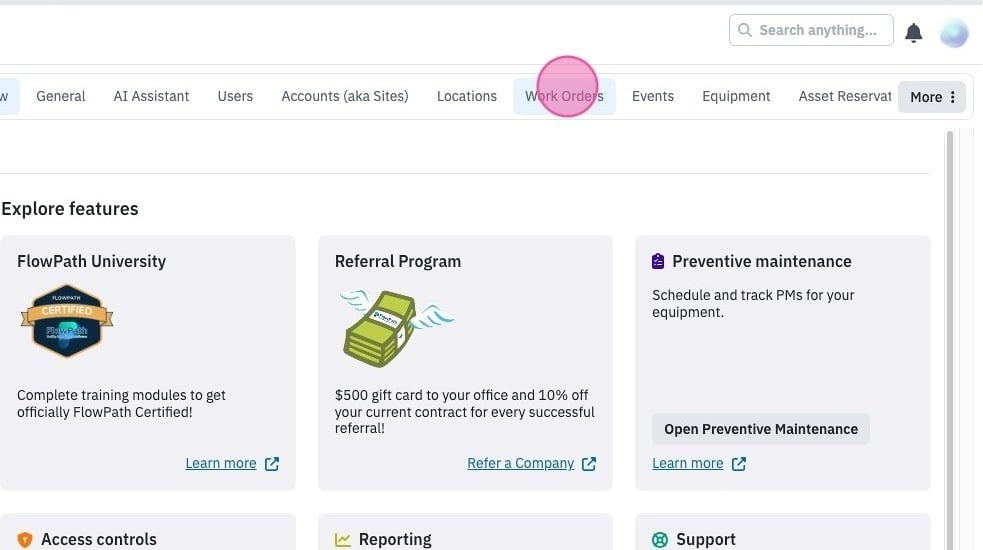Click the search magnifier icon

tap(744, 30)
